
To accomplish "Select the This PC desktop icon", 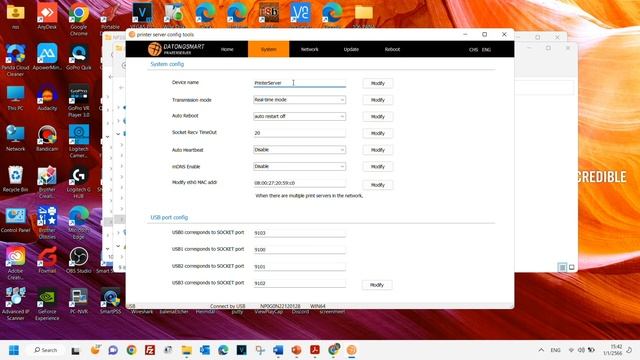I will point(16,98).
